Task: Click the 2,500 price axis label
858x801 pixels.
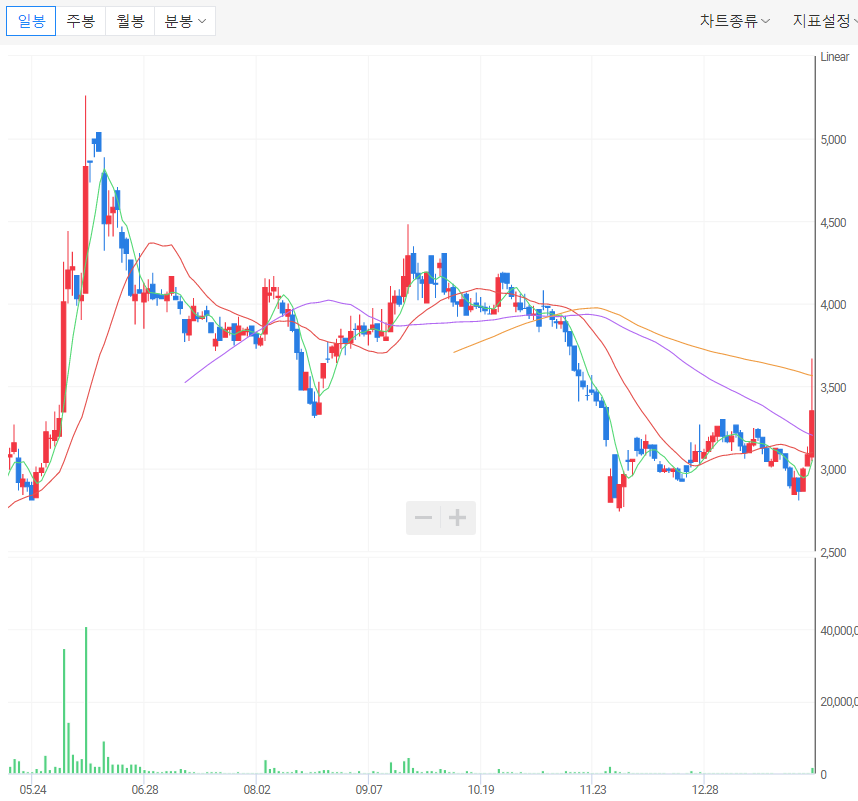Action: tap(833, 553)
